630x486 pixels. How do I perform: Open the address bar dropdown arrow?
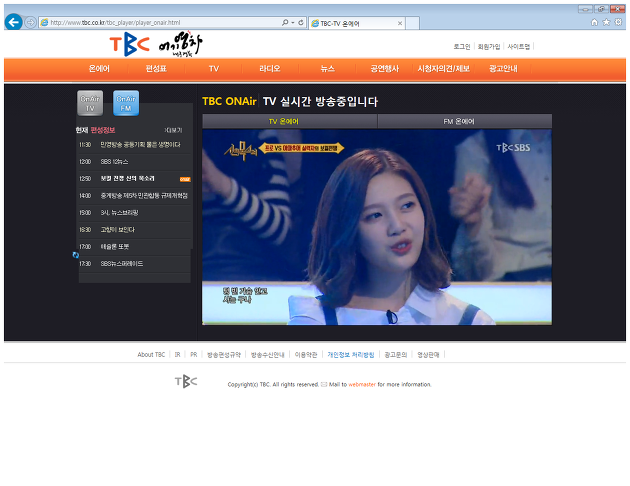click(x=292, y=22)
